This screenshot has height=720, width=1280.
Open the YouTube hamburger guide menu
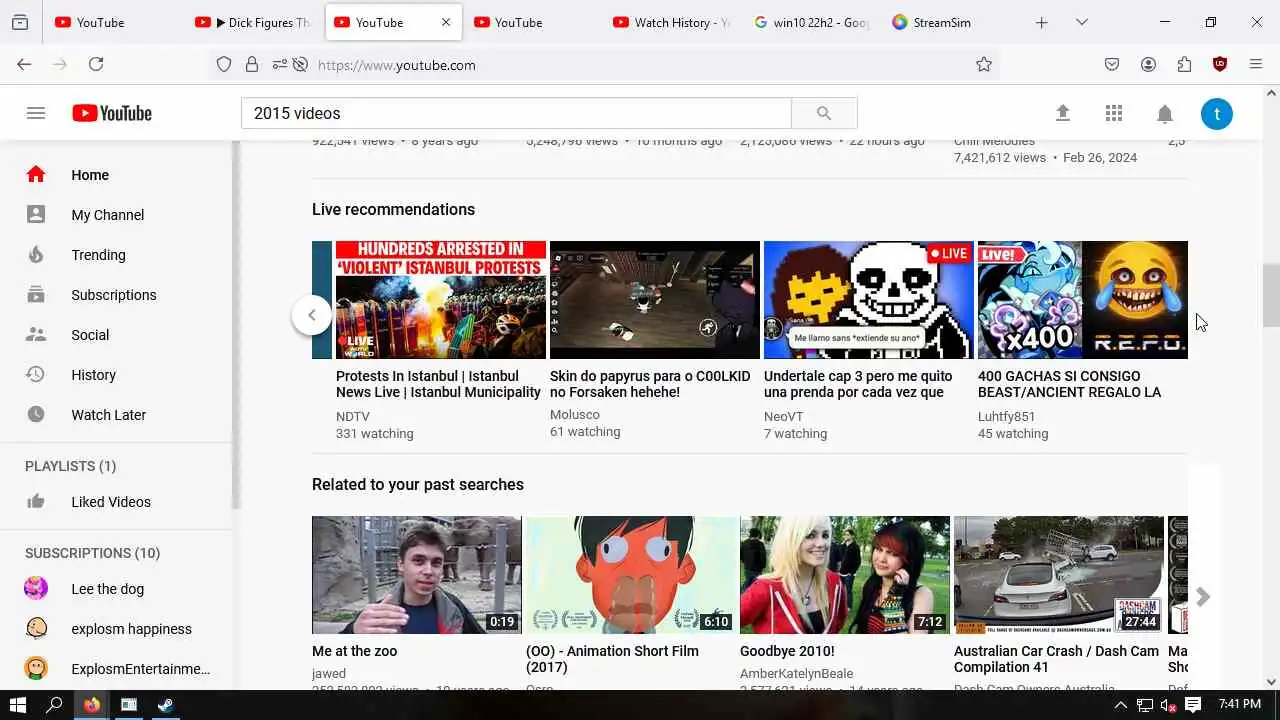(36, 113)
